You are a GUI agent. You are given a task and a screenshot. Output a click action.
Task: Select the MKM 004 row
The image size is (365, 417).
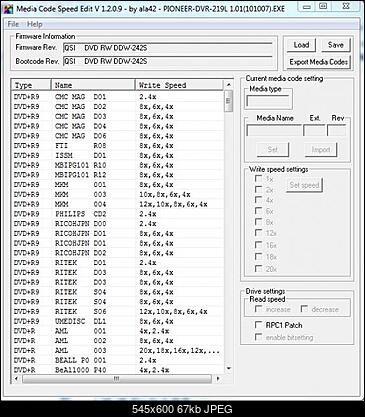click(x=118, y=204)
